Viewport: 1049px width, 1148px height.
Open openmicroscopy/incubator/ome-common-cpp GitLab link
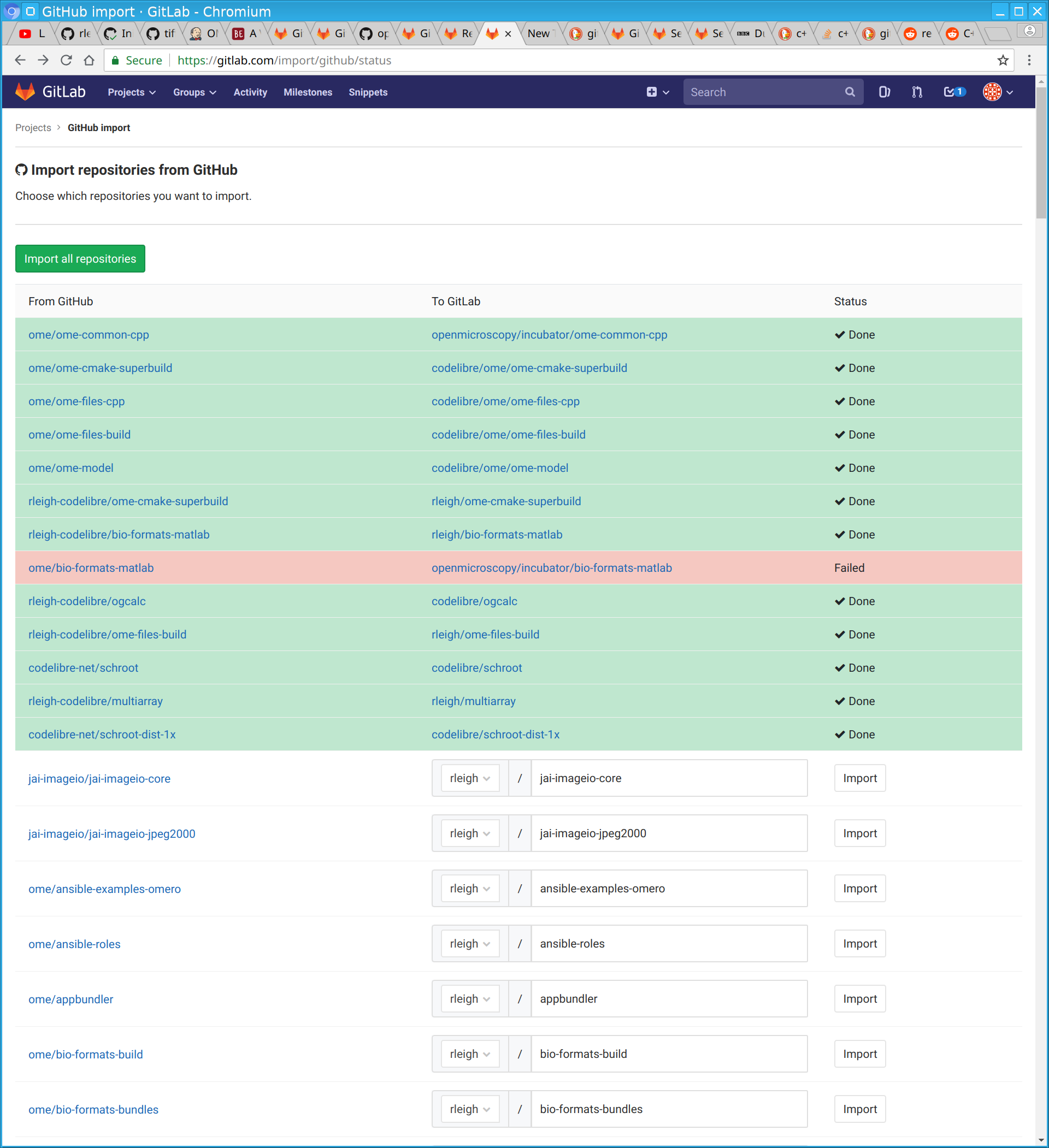(549, 335)
